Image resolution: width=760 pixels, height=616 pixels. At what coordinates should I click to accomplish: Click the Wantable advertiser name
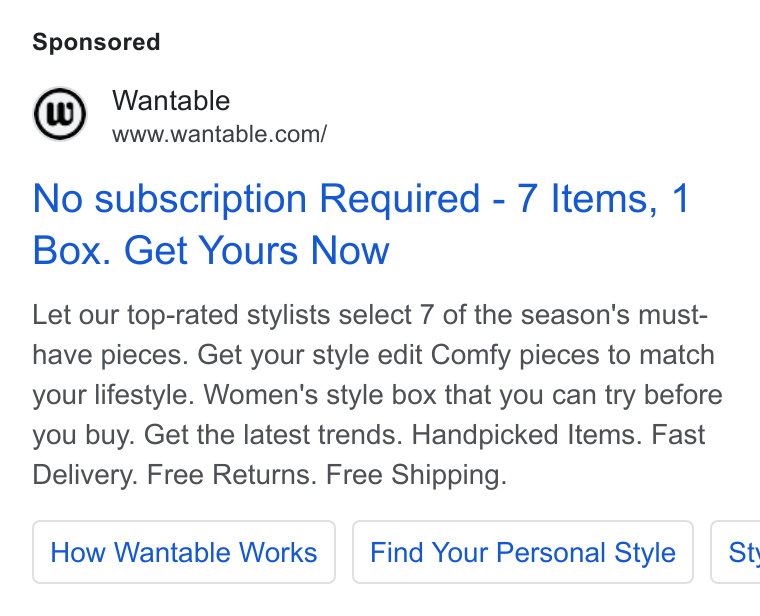click(171, 101)
